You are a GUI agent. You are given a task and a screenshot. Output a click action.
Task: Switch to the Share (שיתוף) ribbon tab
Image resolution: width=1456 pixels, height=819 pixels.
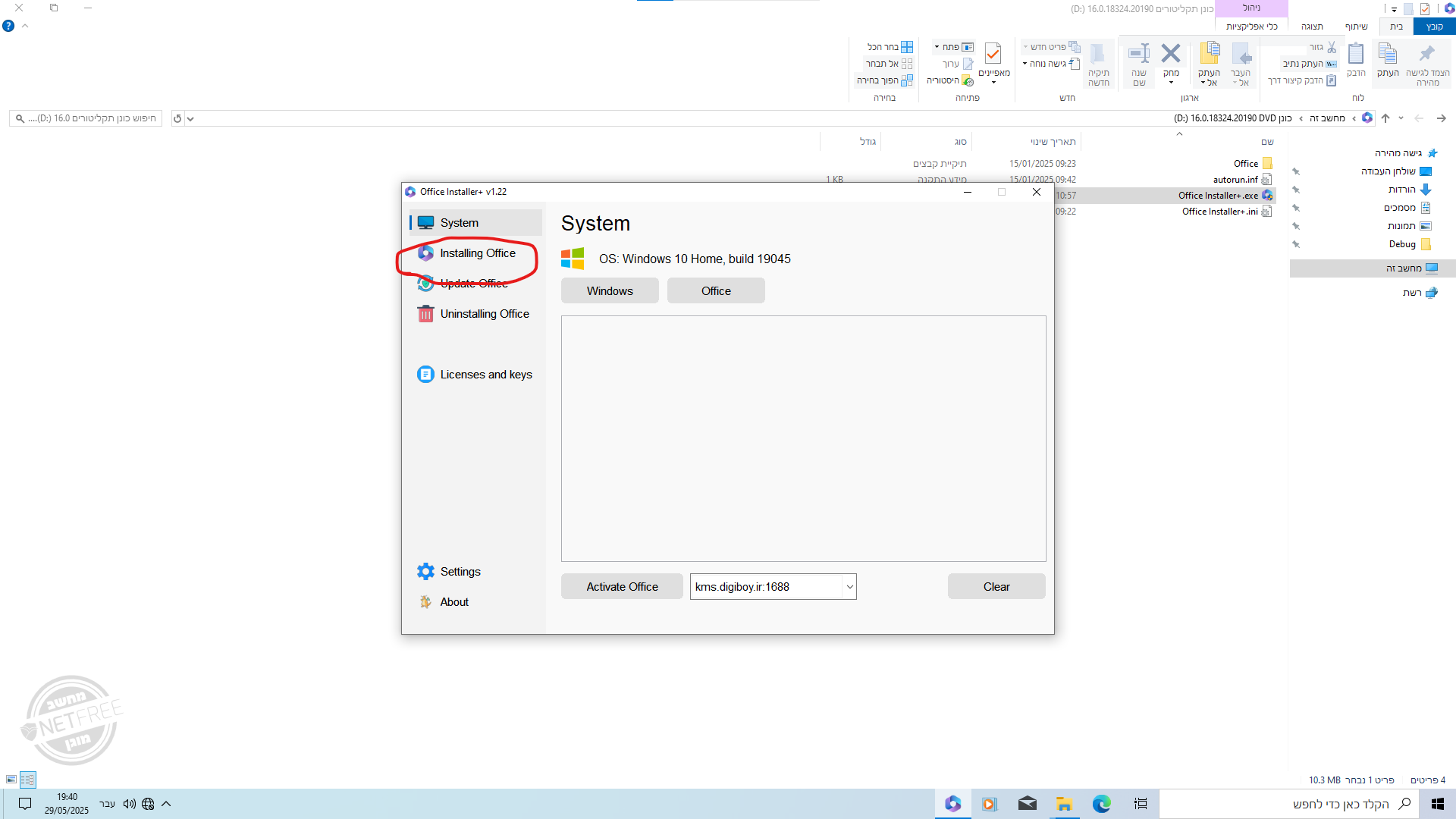click(1356, 27)
